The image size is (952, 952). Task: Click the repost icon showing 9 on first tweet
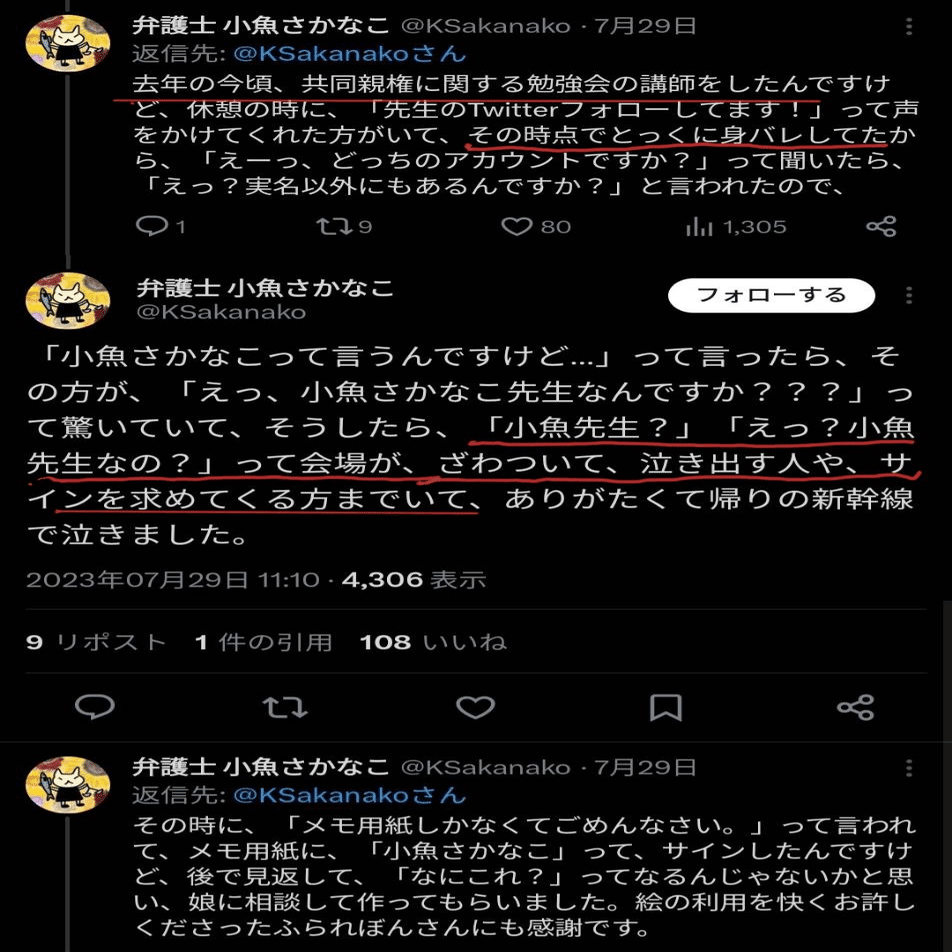333,226
